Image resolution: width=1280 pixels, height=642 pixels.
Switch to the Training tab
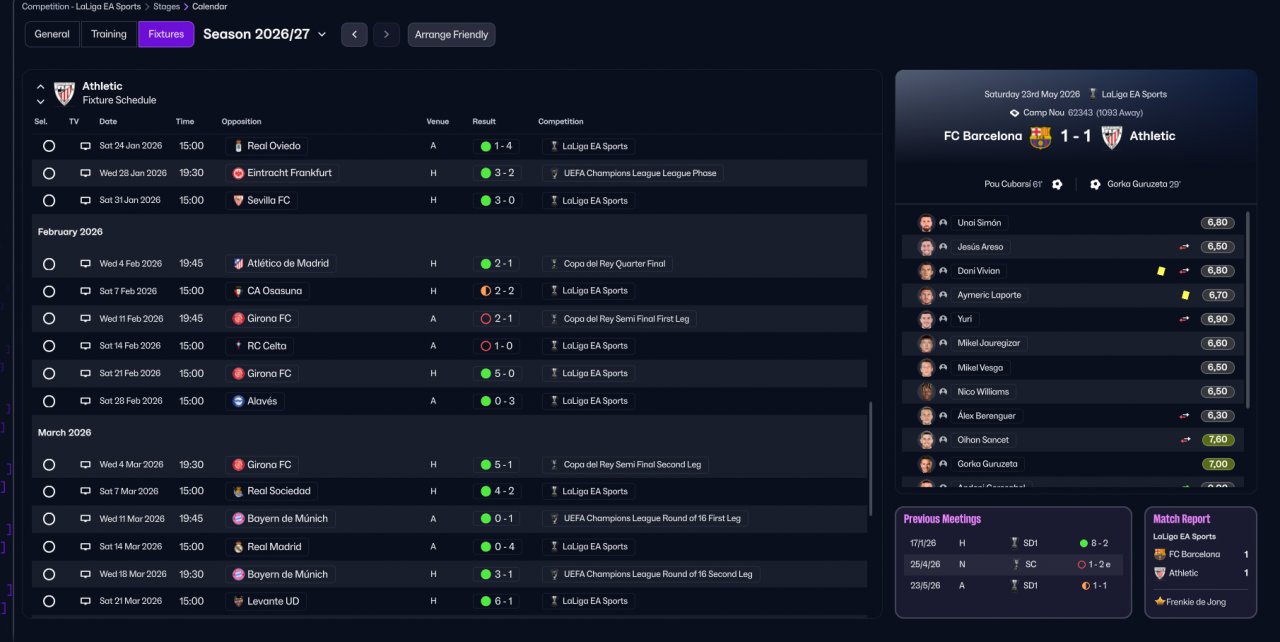pos(109,34)
